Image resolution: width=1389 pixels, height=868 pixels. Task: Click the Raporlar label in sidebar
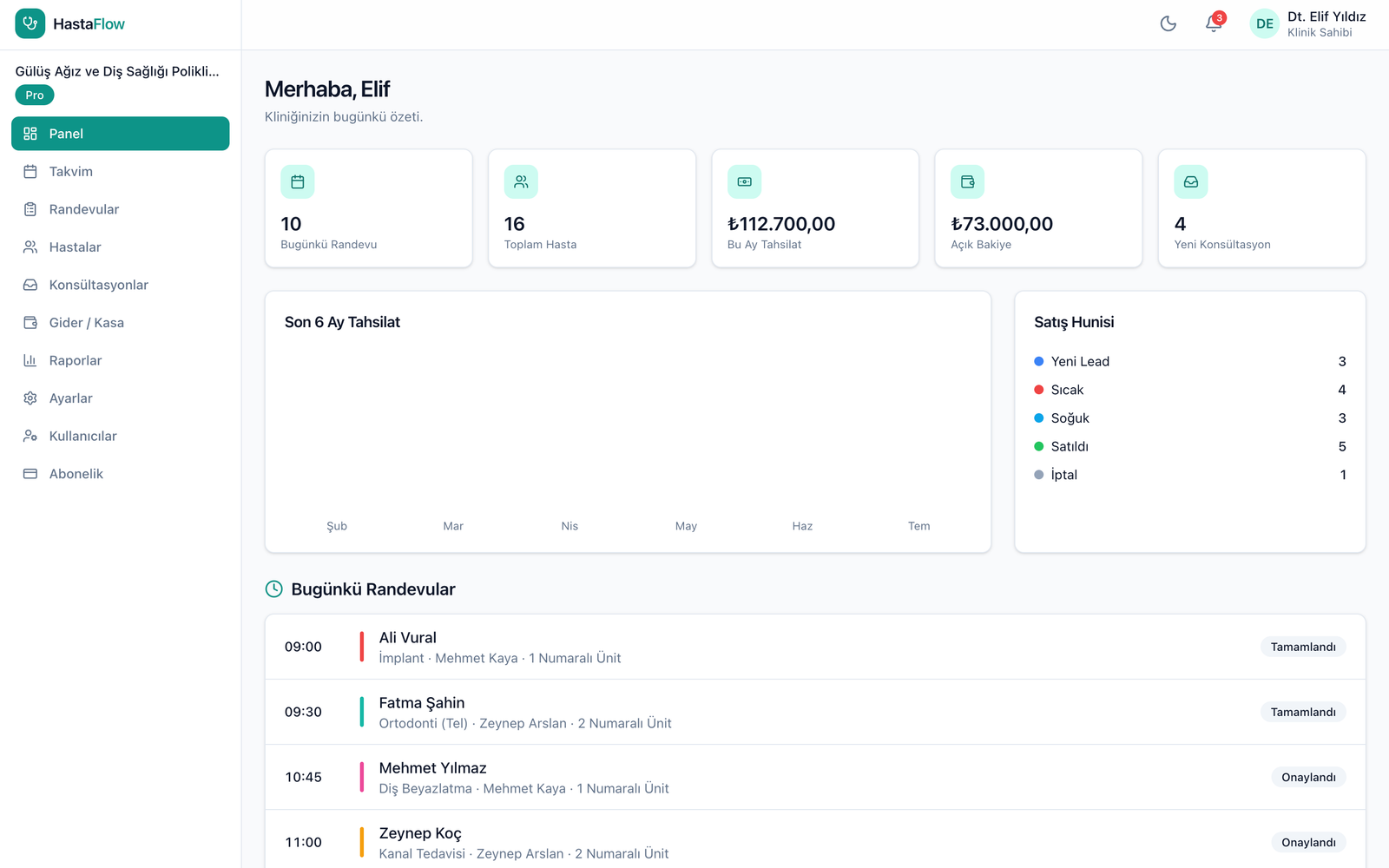(x=76, y=360)
